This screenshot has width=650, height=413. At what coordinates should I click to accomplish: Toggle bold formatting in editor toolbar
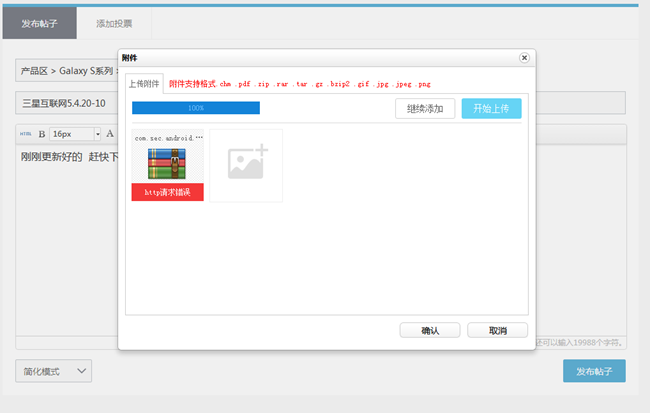(x=42, y=134)
